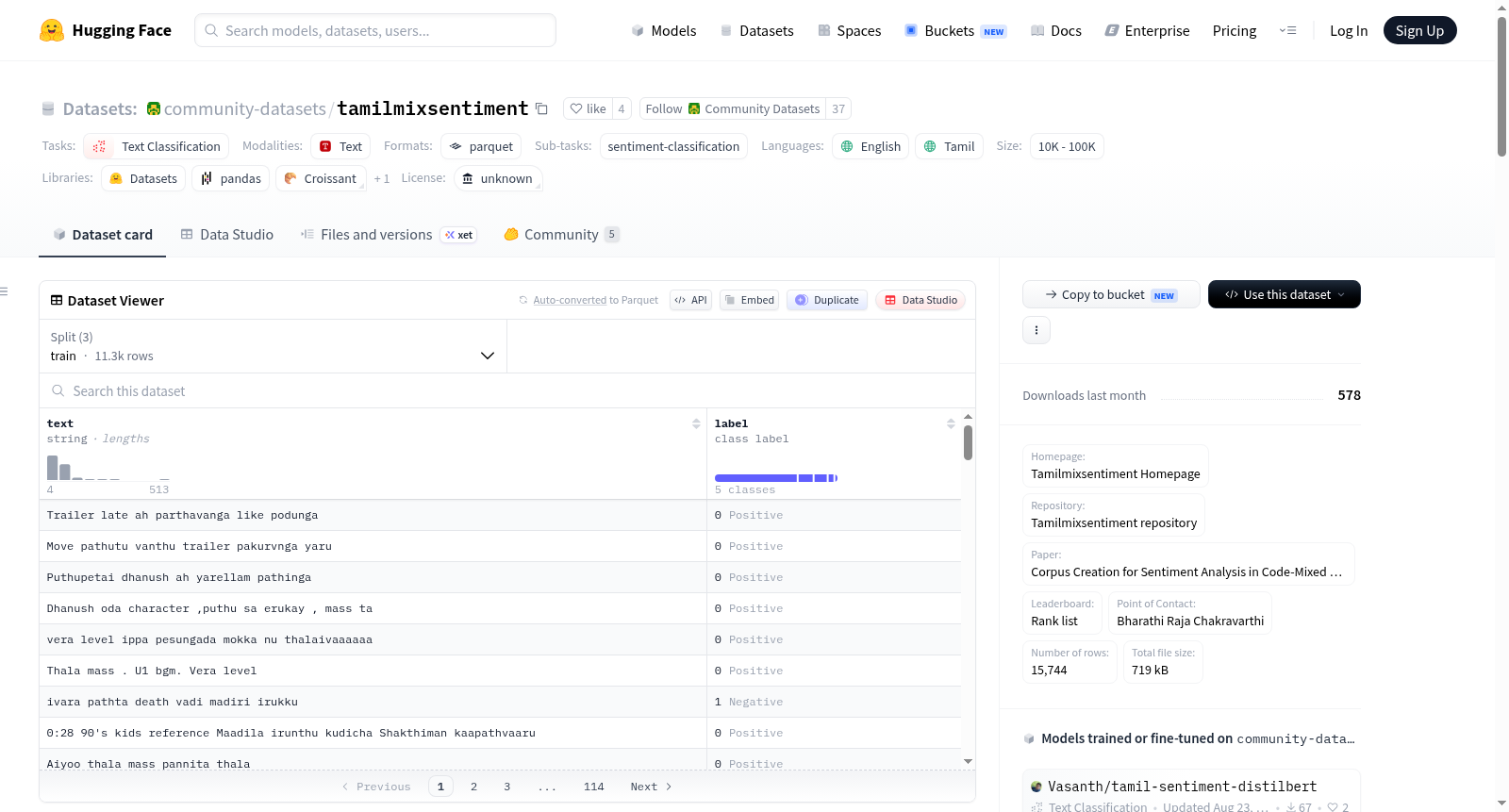This screenshot has width=1509, height=812.
Task: Open Enterprise in the top navigation
Action: click(1147, 30)
